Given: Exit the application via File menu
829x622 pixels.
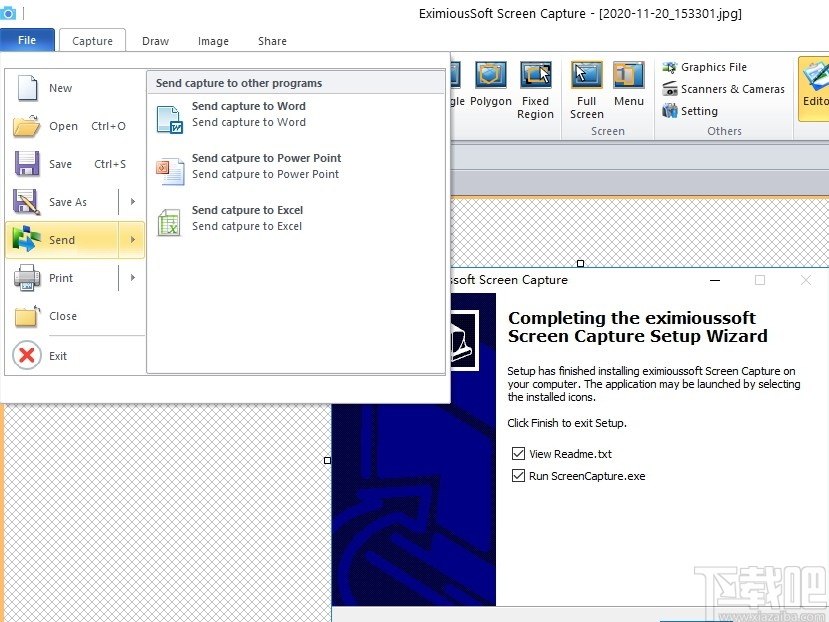Looking at the screenshot, I should (58, 355).
